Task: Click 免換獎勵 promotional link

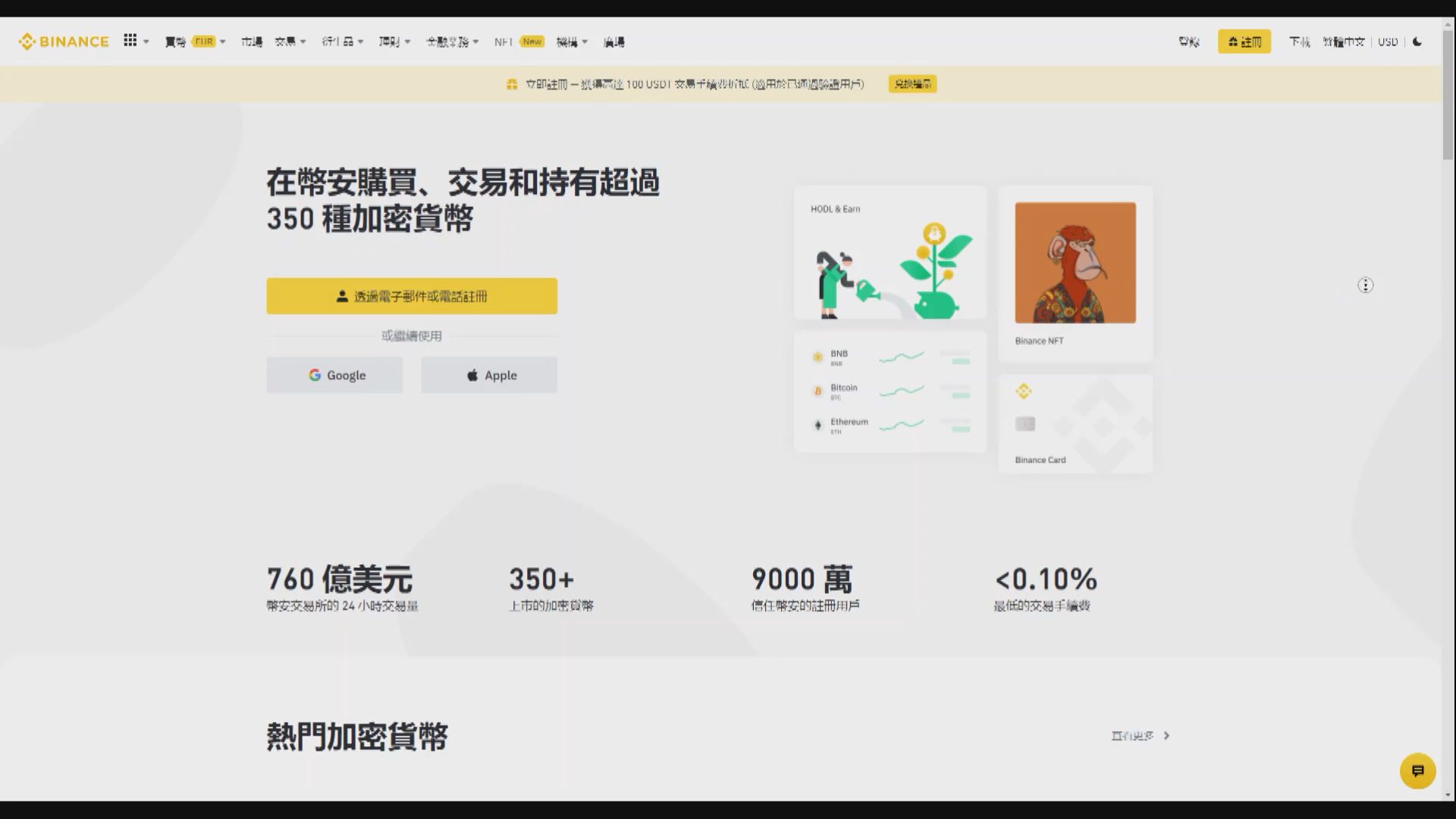Action: pos(912,84)
